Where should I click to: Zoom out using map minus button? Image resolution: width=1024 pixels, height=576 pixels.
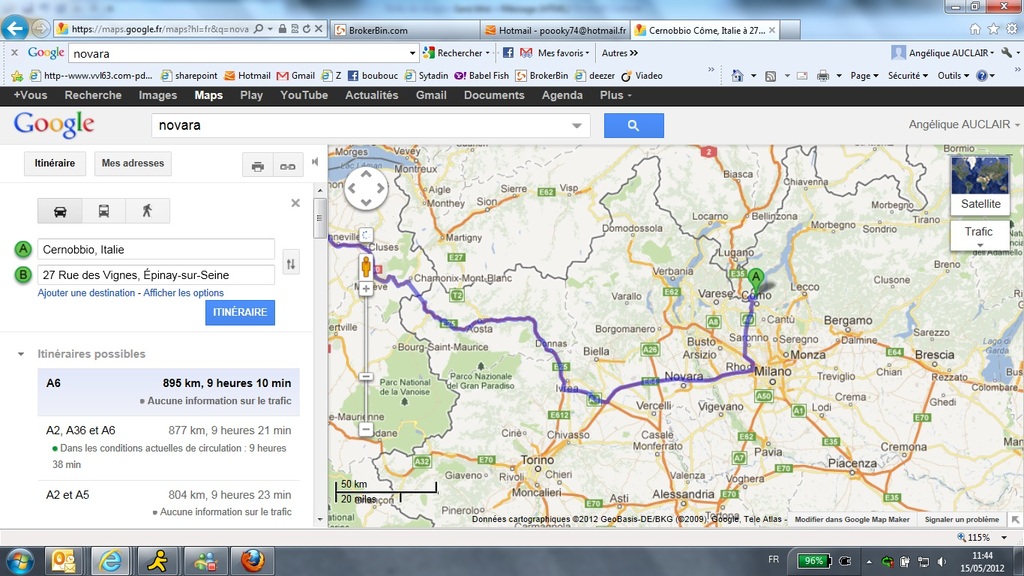tap(367, 429)
